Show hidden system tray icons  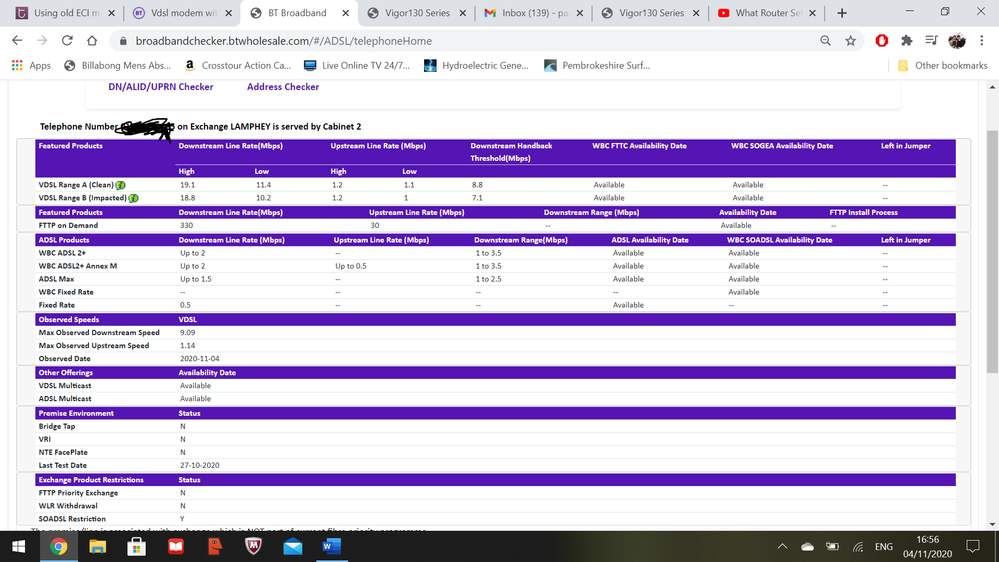[x=782, y=547]
